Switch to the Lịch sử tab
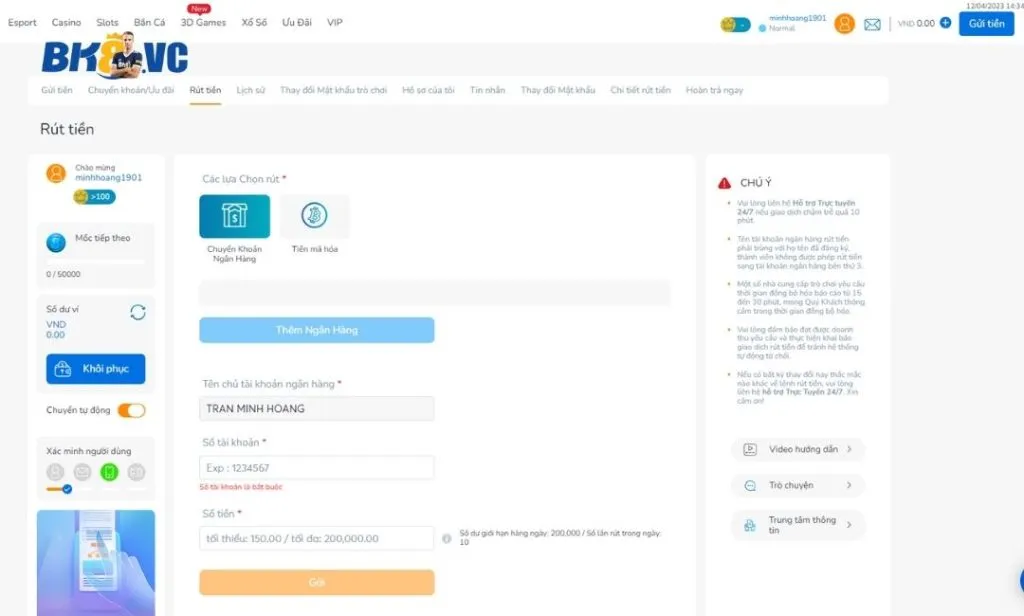 (x=250, y=90)
